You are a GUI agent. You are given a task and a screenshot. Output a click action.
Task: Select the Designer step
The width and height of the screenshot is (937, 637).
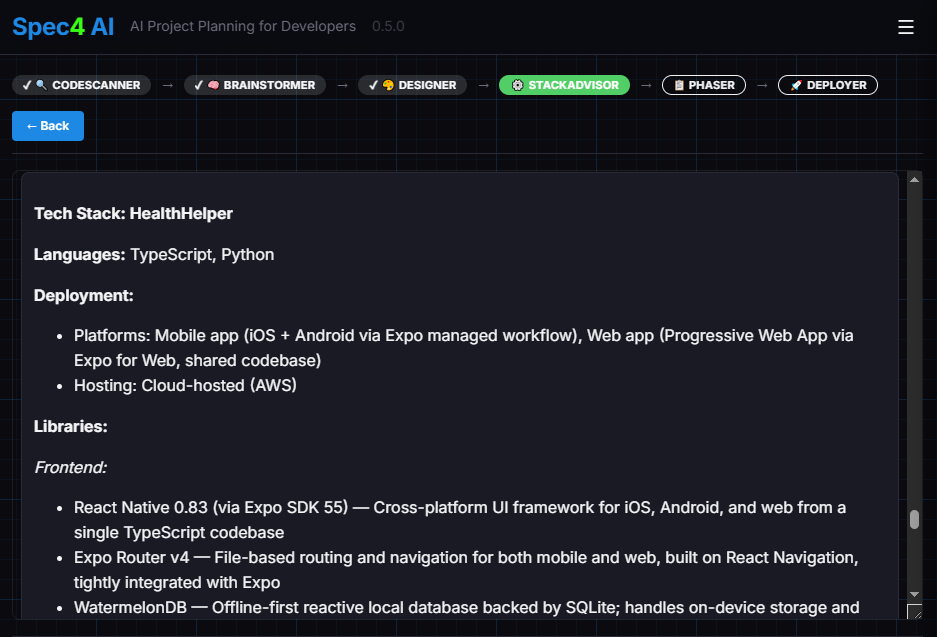coord(412,85)
